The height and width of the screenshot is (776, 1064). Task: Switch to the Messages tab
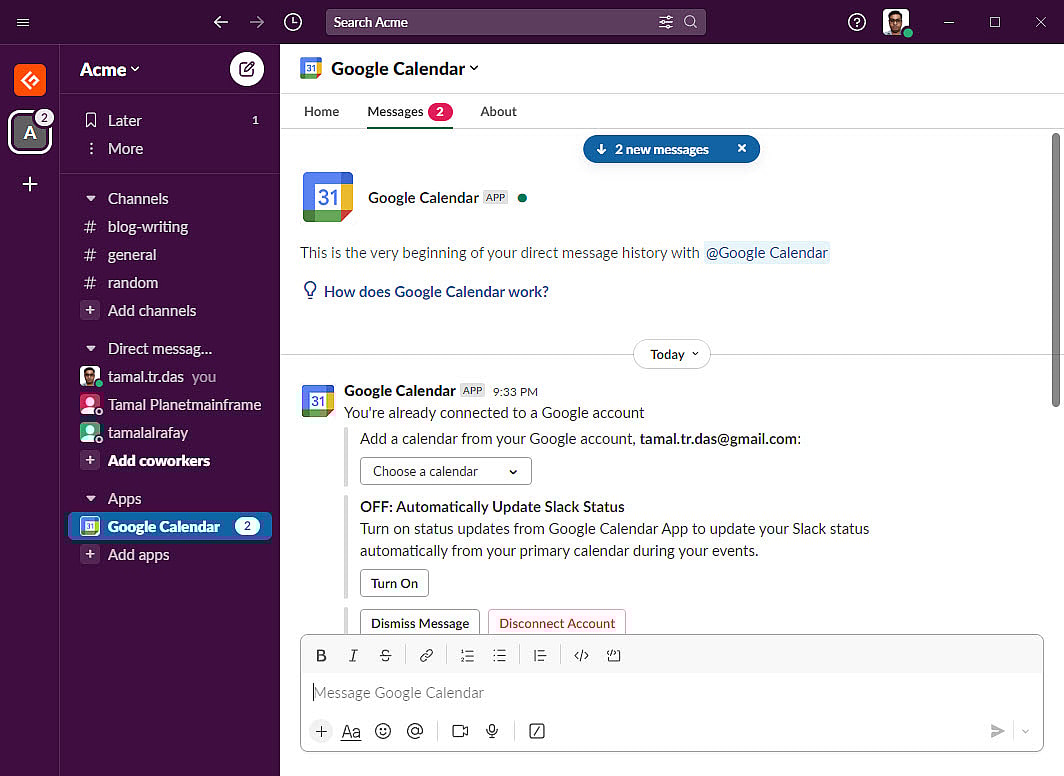[x=410, y=111]
